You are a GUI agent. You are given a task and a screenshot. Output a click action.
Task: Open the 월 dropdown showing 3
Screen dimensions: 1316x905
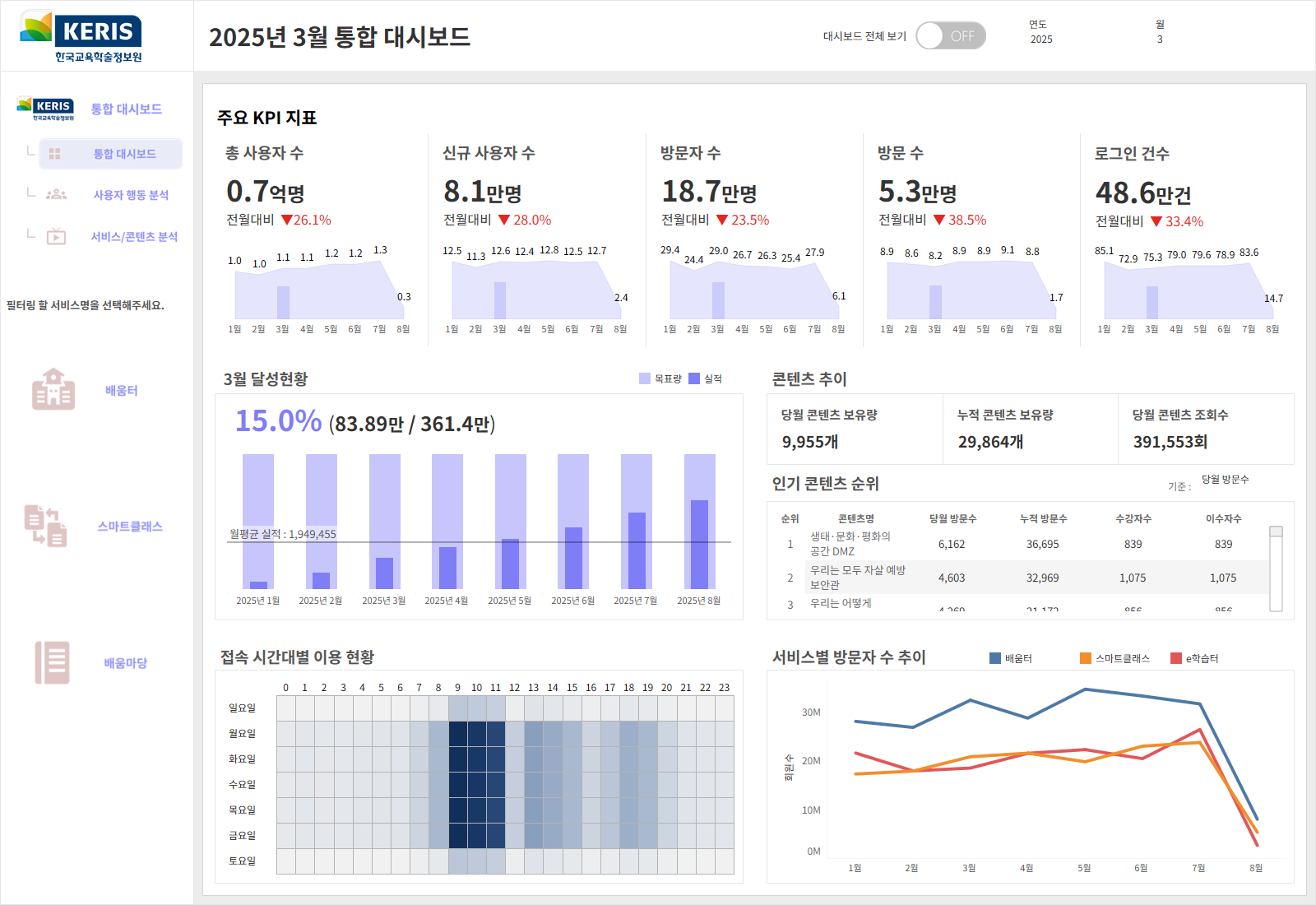pyautogui.click(x=1160, y=39)
